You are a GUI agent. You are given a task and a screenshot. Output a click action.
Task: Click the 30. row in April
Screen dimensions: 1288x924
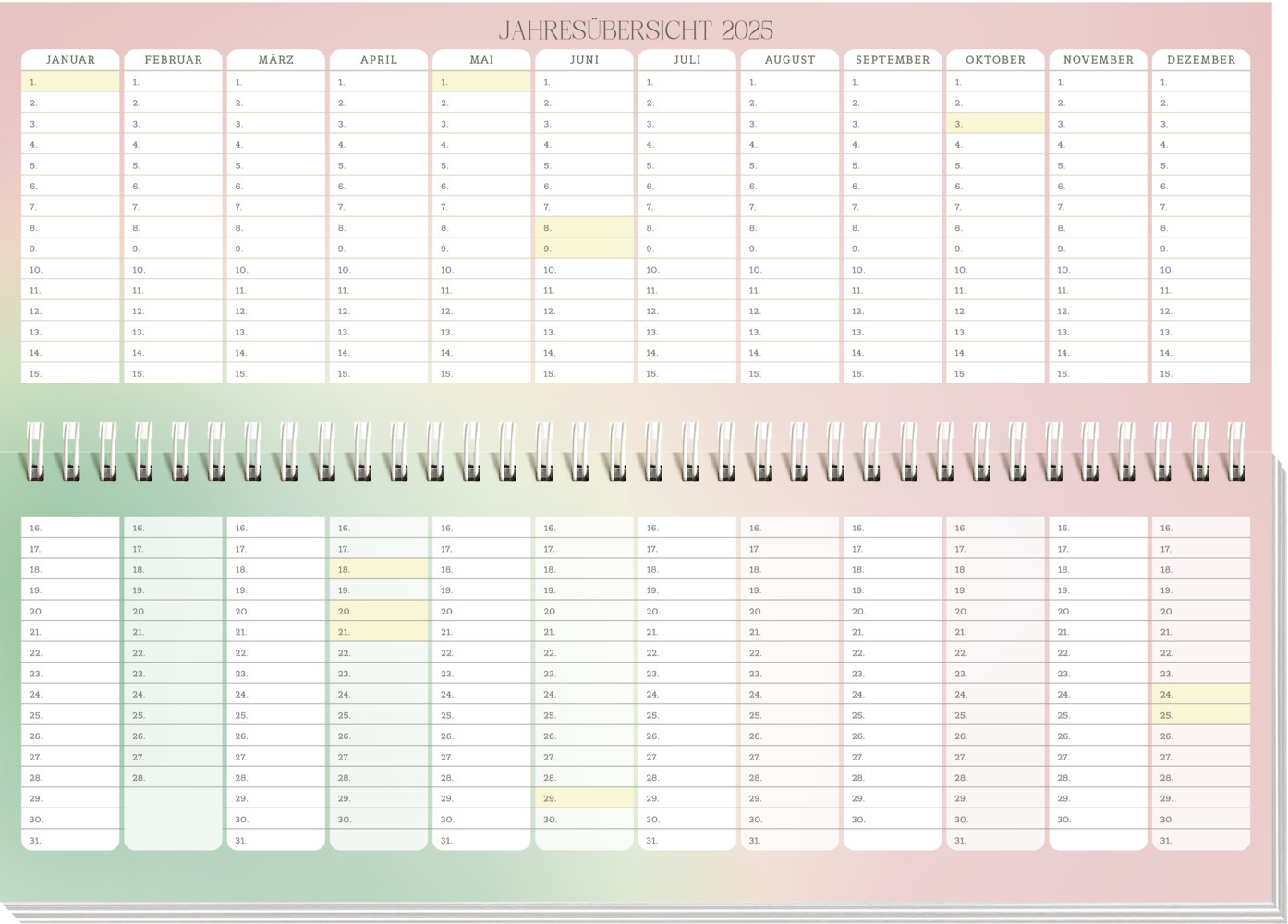click(x=379, y=820)
